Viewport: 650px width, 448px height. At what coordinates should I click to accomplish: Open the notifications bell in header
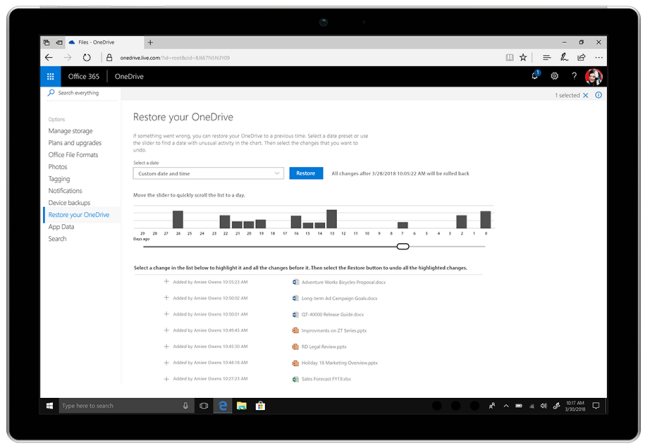click(x=535, y=76)
